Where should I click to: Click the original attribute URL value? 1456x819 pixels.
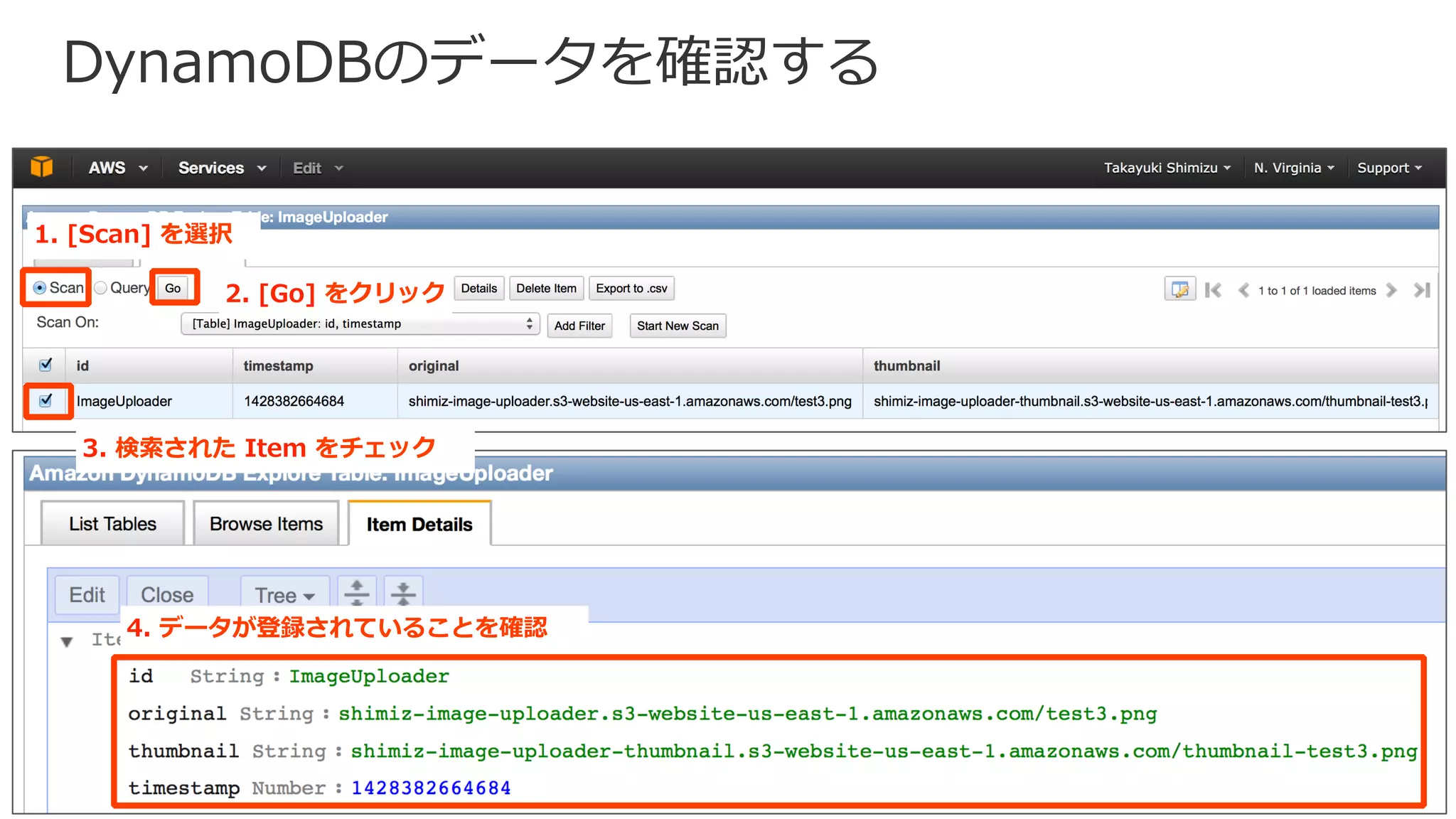pos(748,714)
